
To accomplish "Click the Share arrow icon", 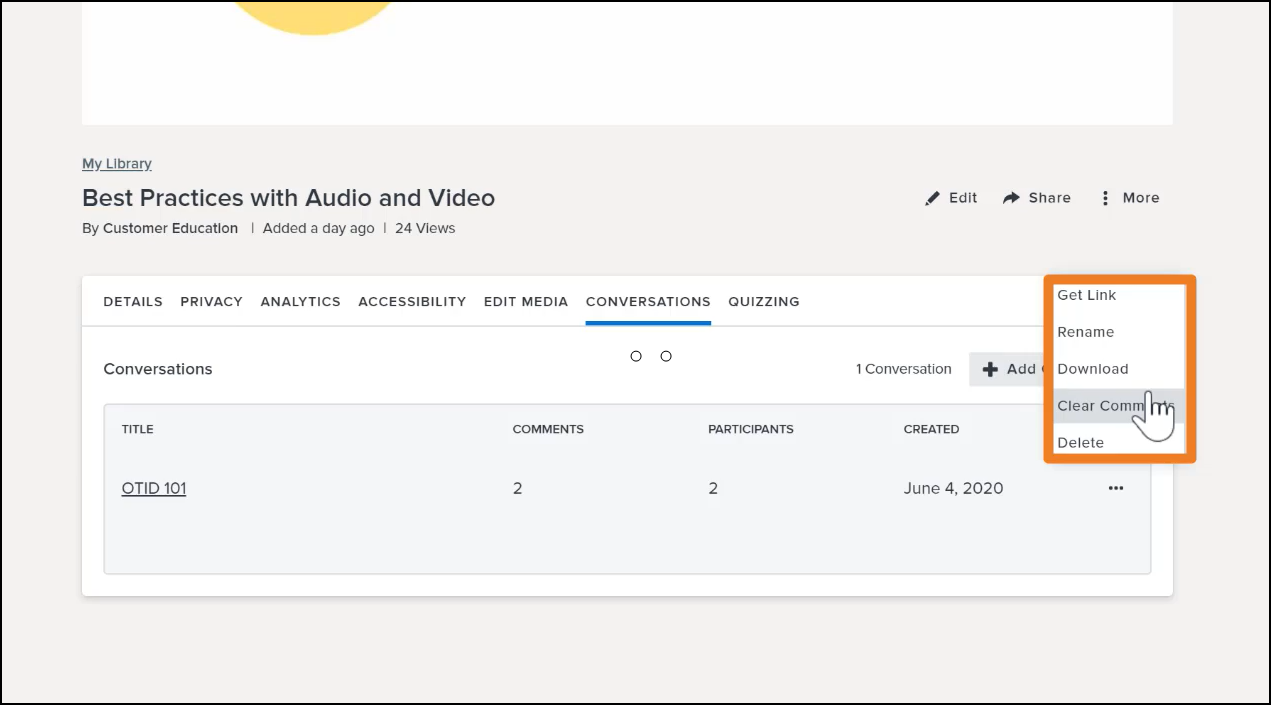I will 1011,198.
